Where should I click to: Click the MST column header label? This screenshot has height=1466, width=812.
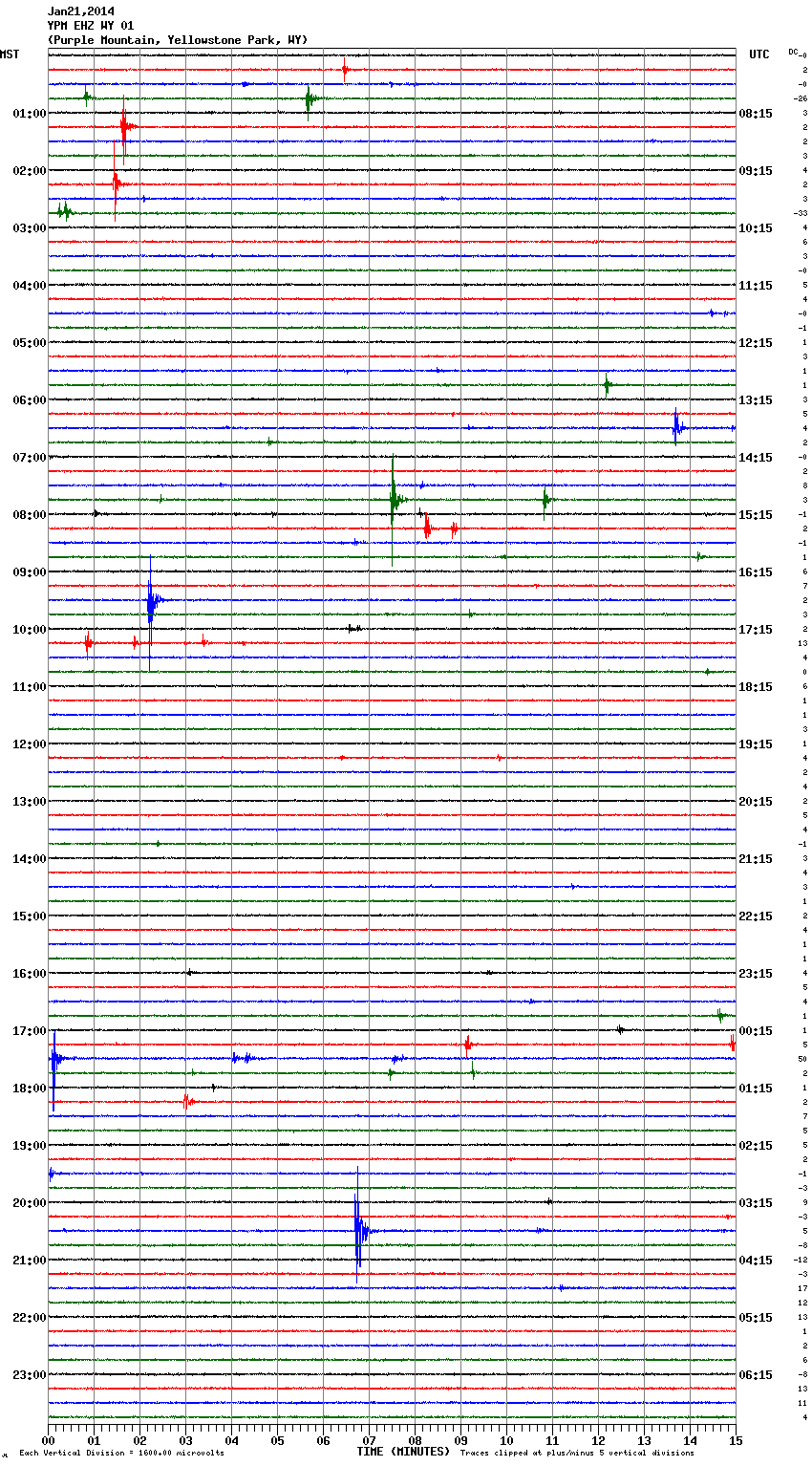coord(10,54)
